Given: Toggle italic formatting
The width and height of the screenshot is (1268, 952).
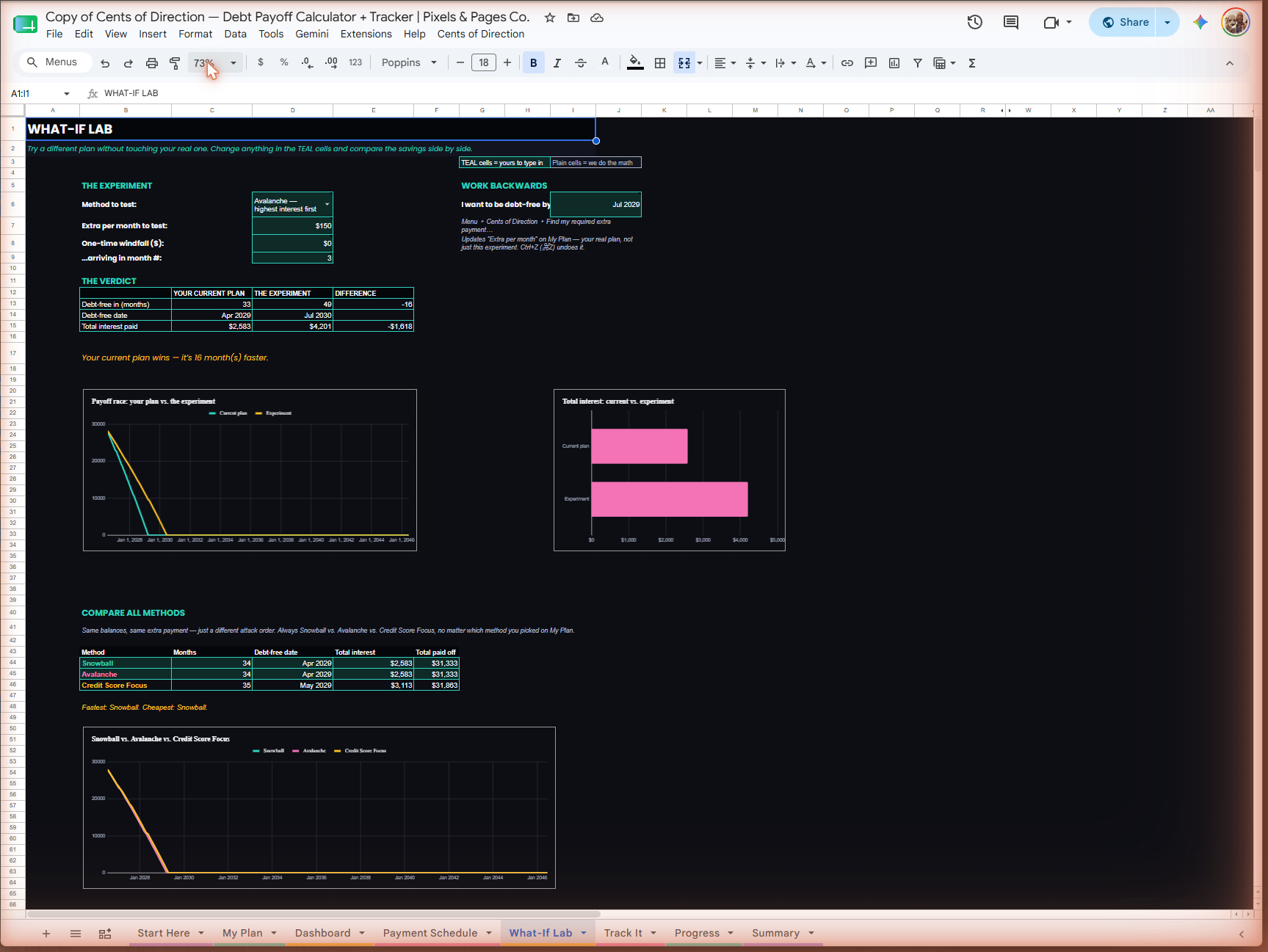Looking at the screenshot, I should [557, 63].
